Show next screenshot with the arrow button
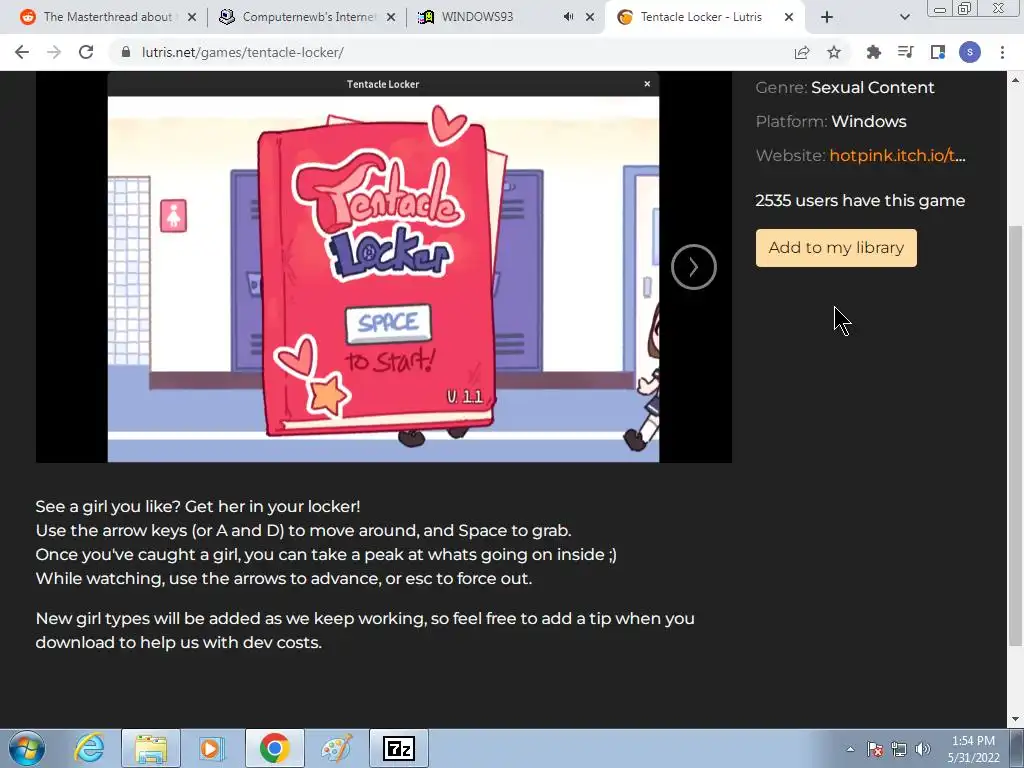The image size is (1024, 768). (x=694, y=267)
